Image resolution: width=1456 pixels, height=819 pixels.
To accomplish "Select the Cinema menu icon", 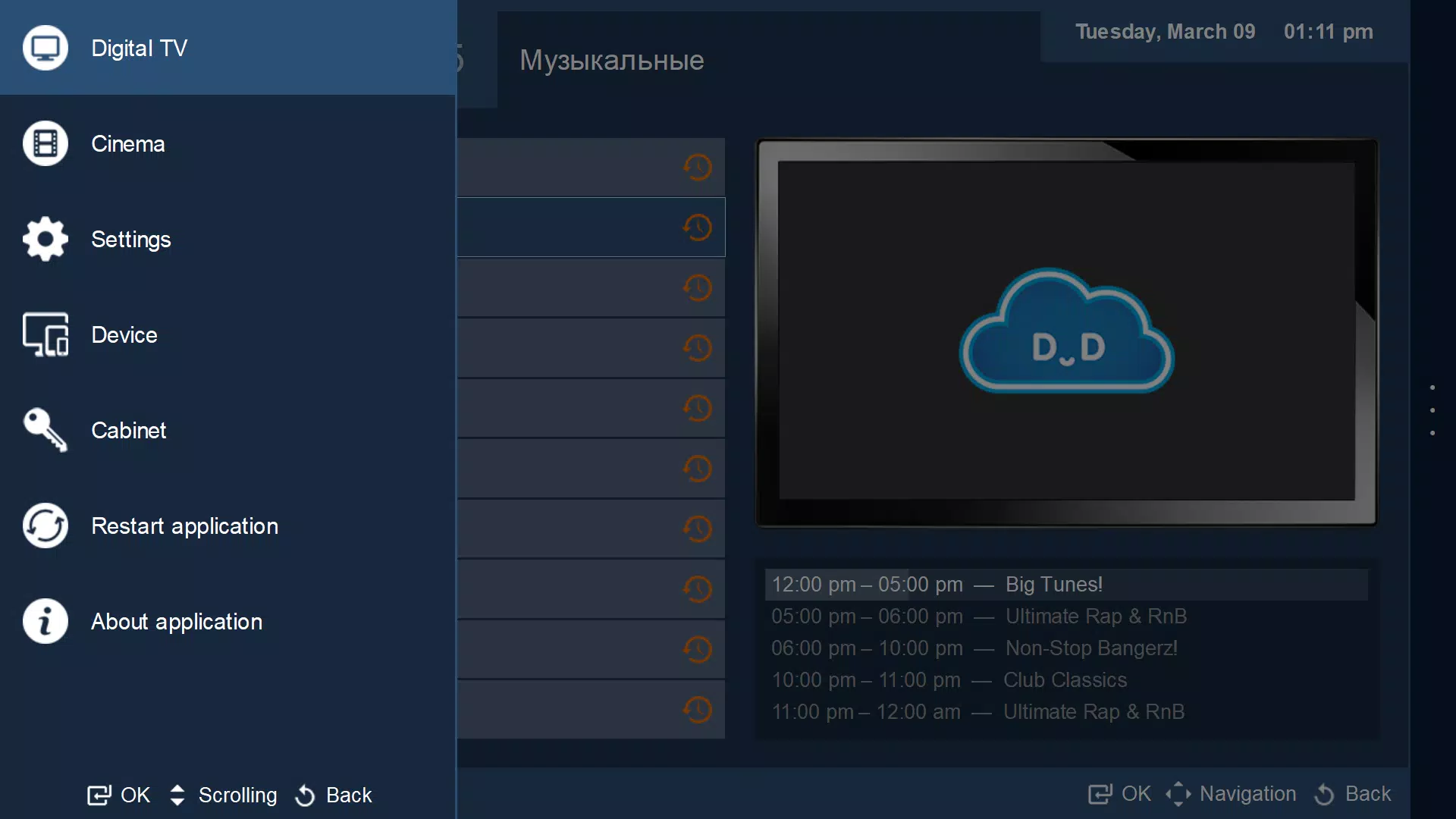I will (x=44, y=144).
